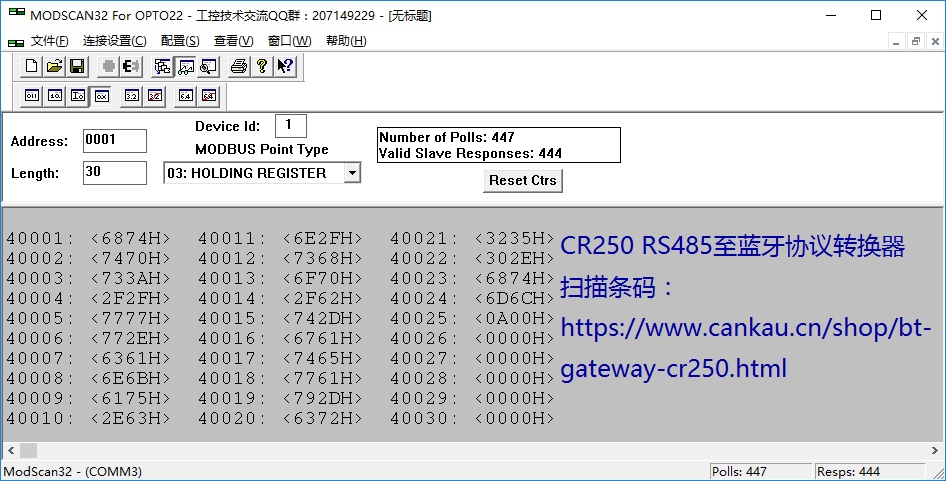Open the 查看(V) menu

click(x=233, y=41)
